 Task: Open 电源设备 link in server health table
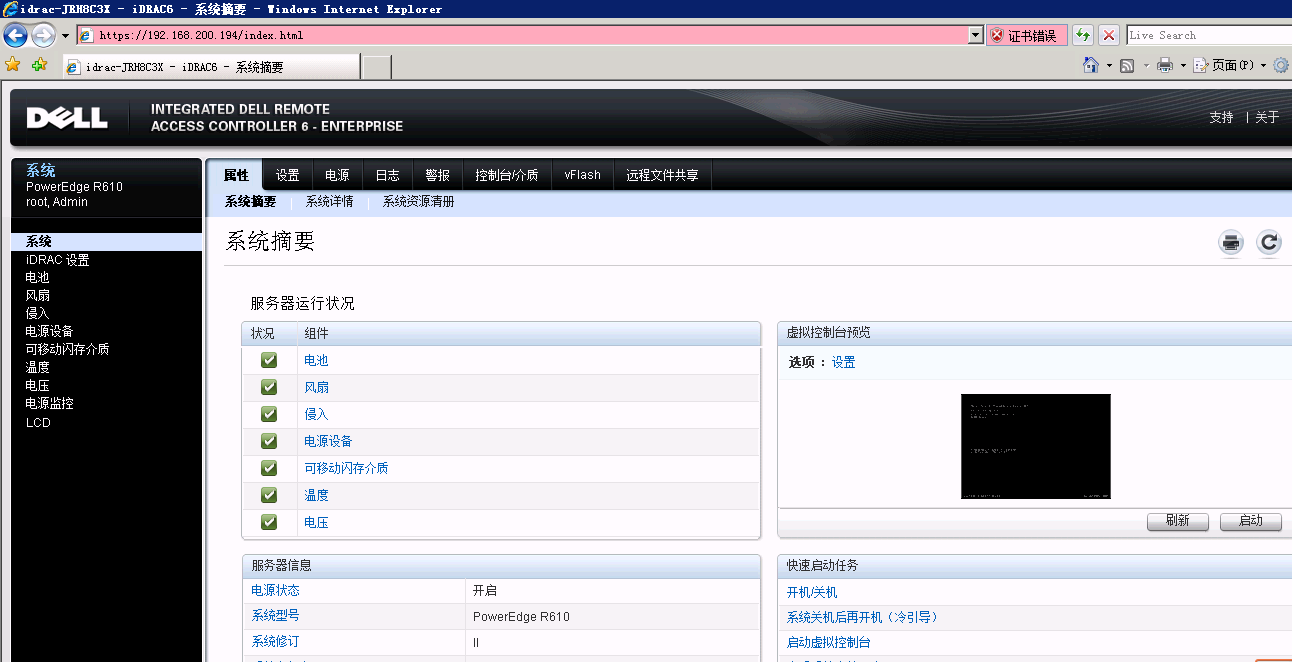(x=328, y=442)
